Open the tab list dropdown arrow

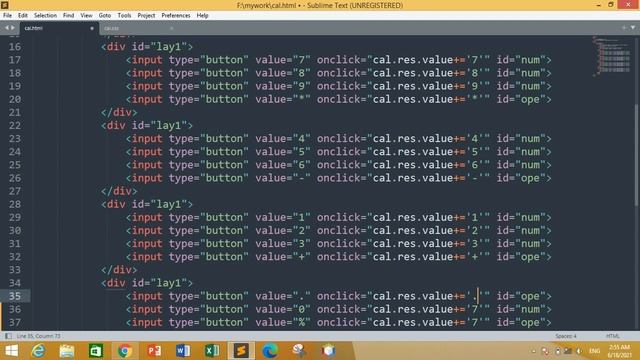click(x=633, y=28)
